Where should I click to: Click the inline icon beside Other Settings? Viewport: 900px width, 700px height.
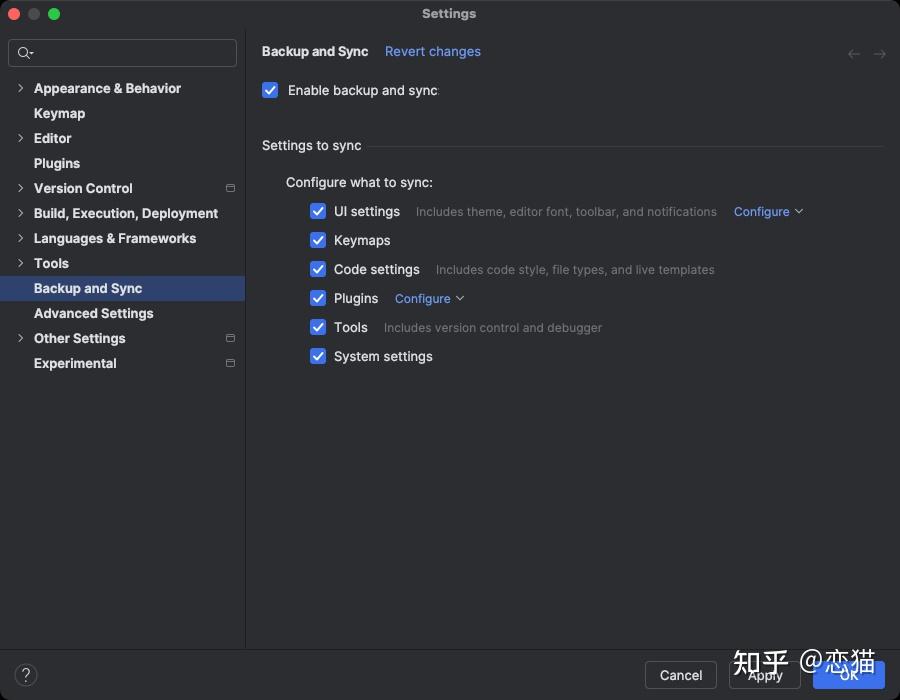point(230,338)
